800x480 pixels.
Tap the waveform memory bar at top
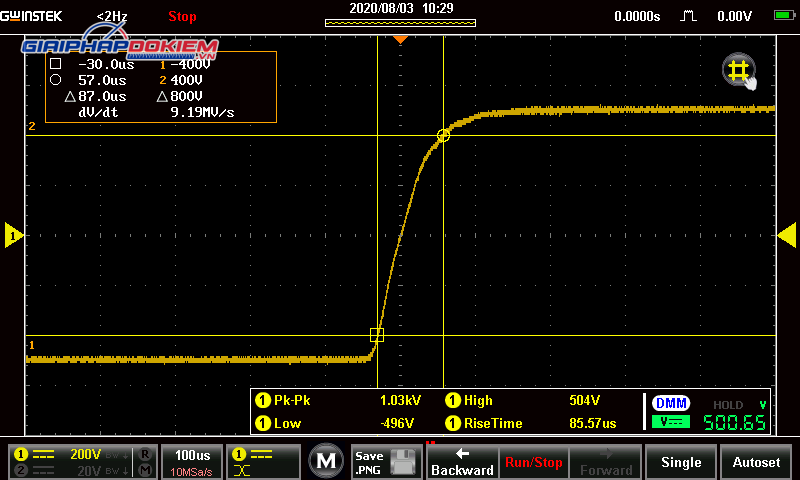click(401, 23)
